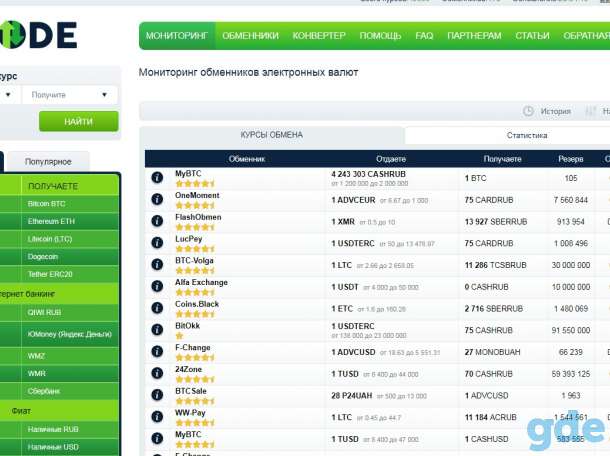610x456 pixels.
Task: Open the FAQ menu item
Action: 424,36
